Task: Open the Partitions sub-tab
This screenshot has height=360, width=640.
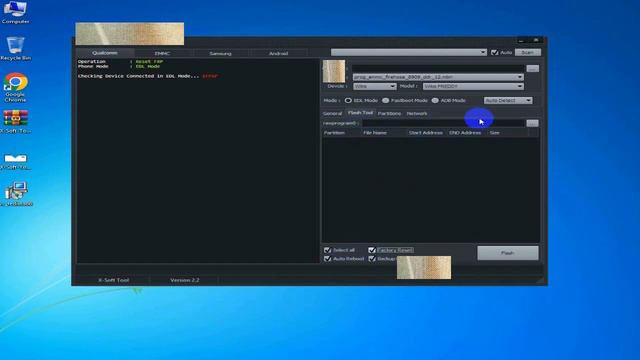Action: tap(389, 113)
